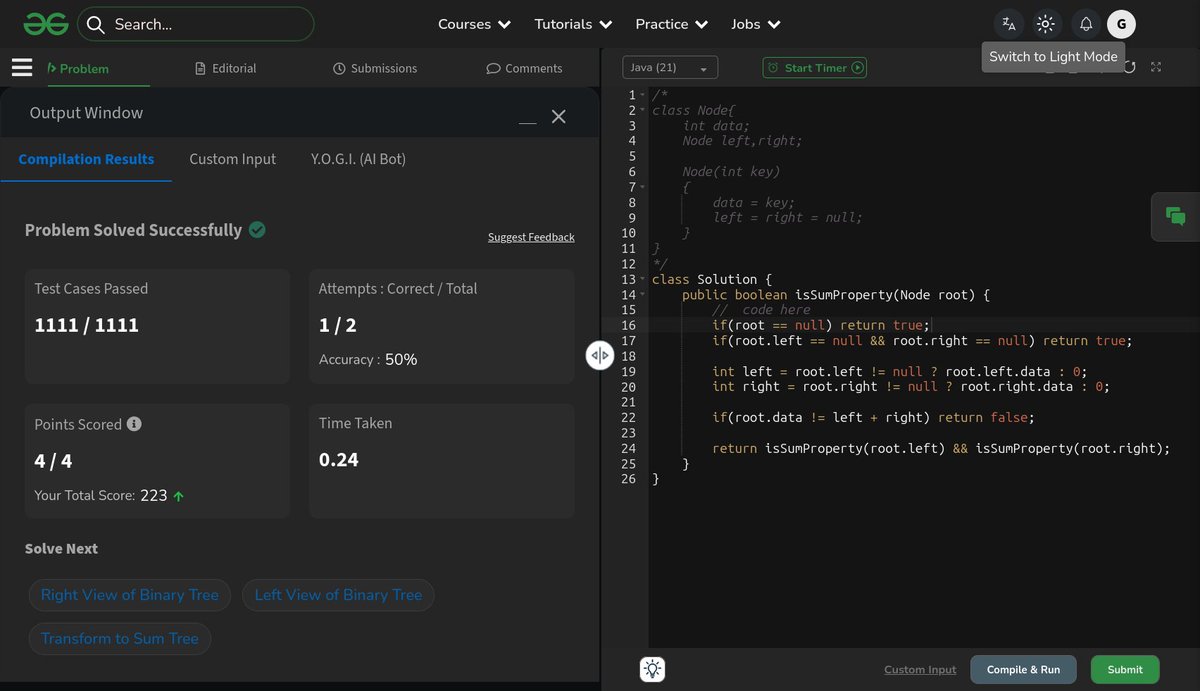Viewport: 1200px width, 691px height.
Task: Select the Compilation Results tab
Action: pyautogui.click(x=86, y=159)
